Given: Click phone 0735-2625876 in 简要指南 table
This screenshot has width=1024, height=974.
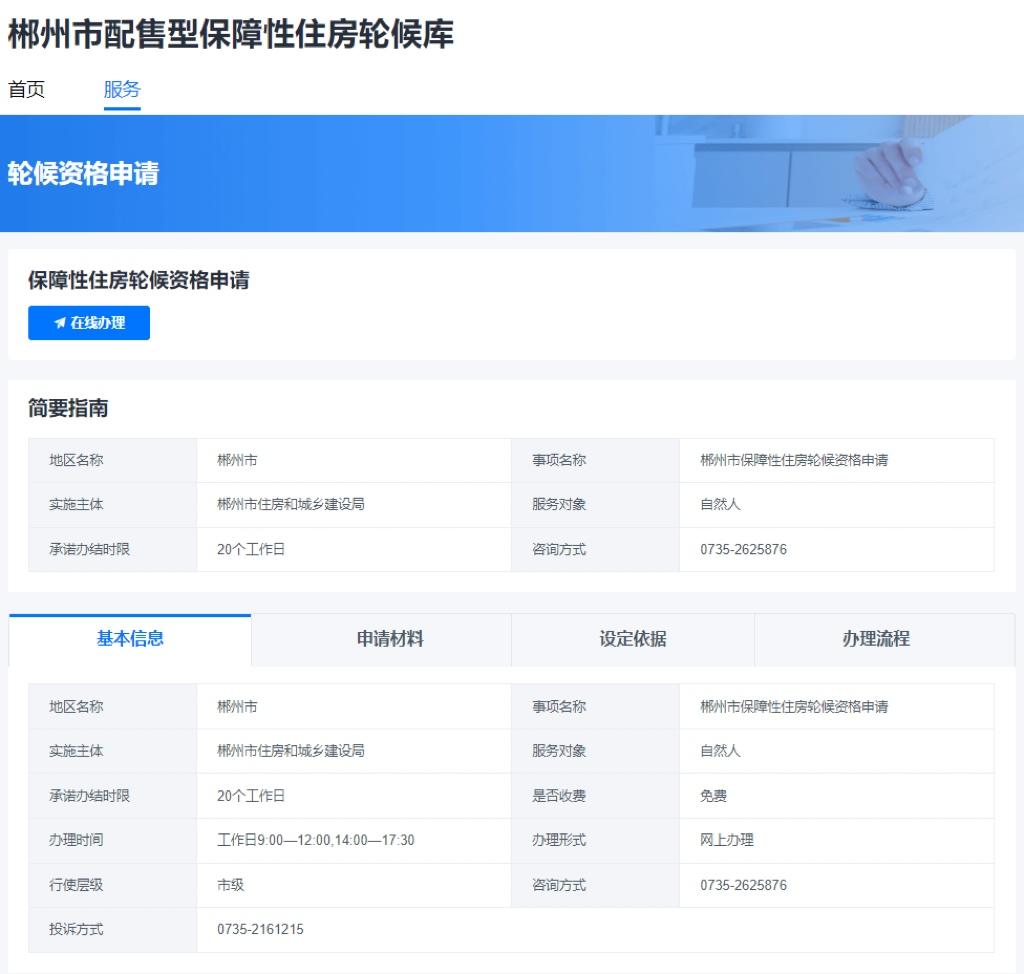Looking at the screenshot, I should pyautogui.click(x=743, y=549).
